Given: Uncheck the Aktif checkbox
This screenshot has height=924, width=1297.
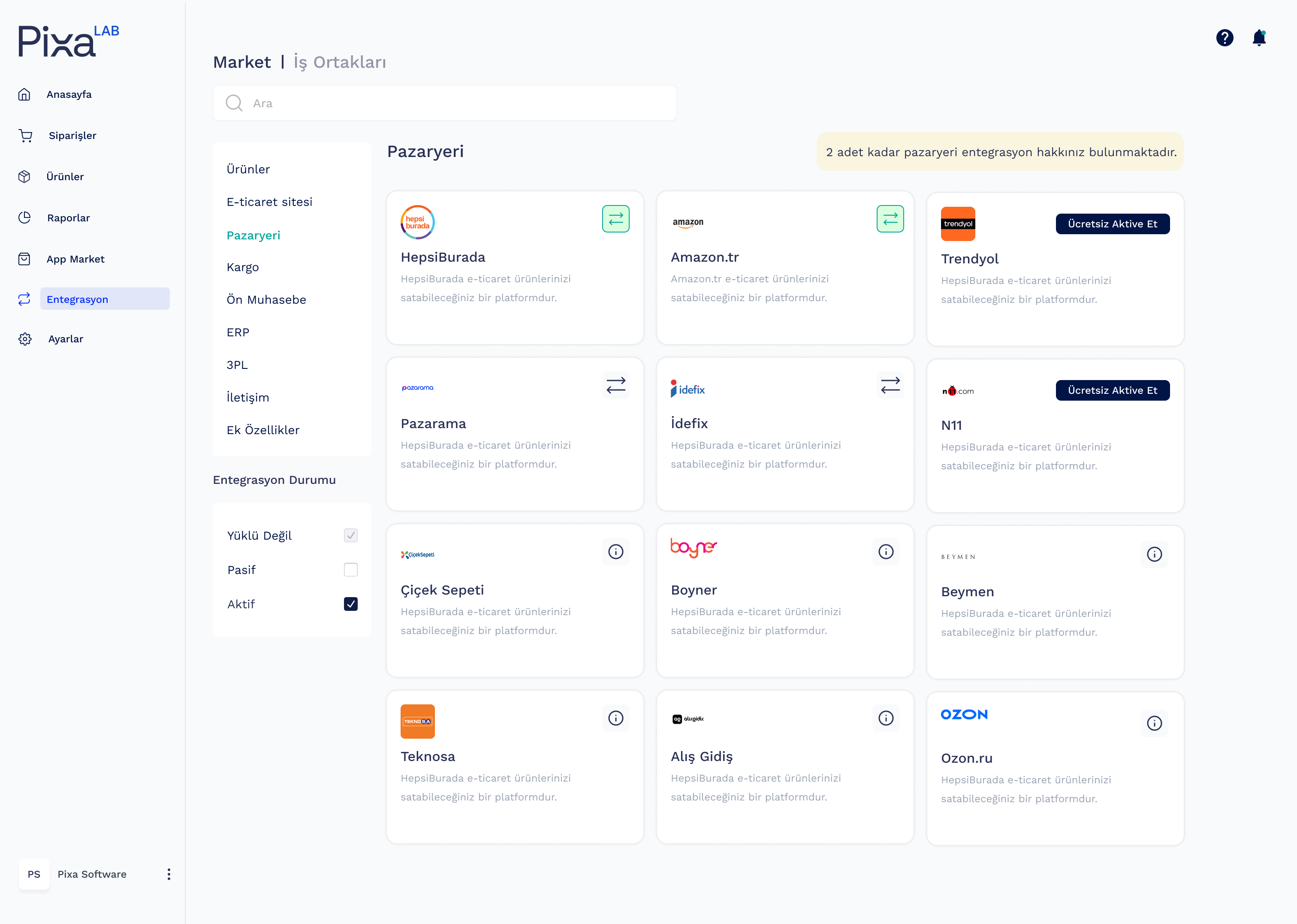Looking at the screenshot, I should [350, 604].
